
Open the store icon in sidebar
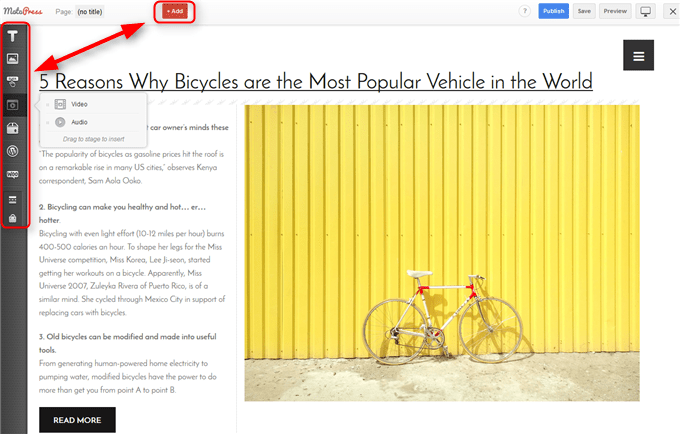tap(13, 218)
